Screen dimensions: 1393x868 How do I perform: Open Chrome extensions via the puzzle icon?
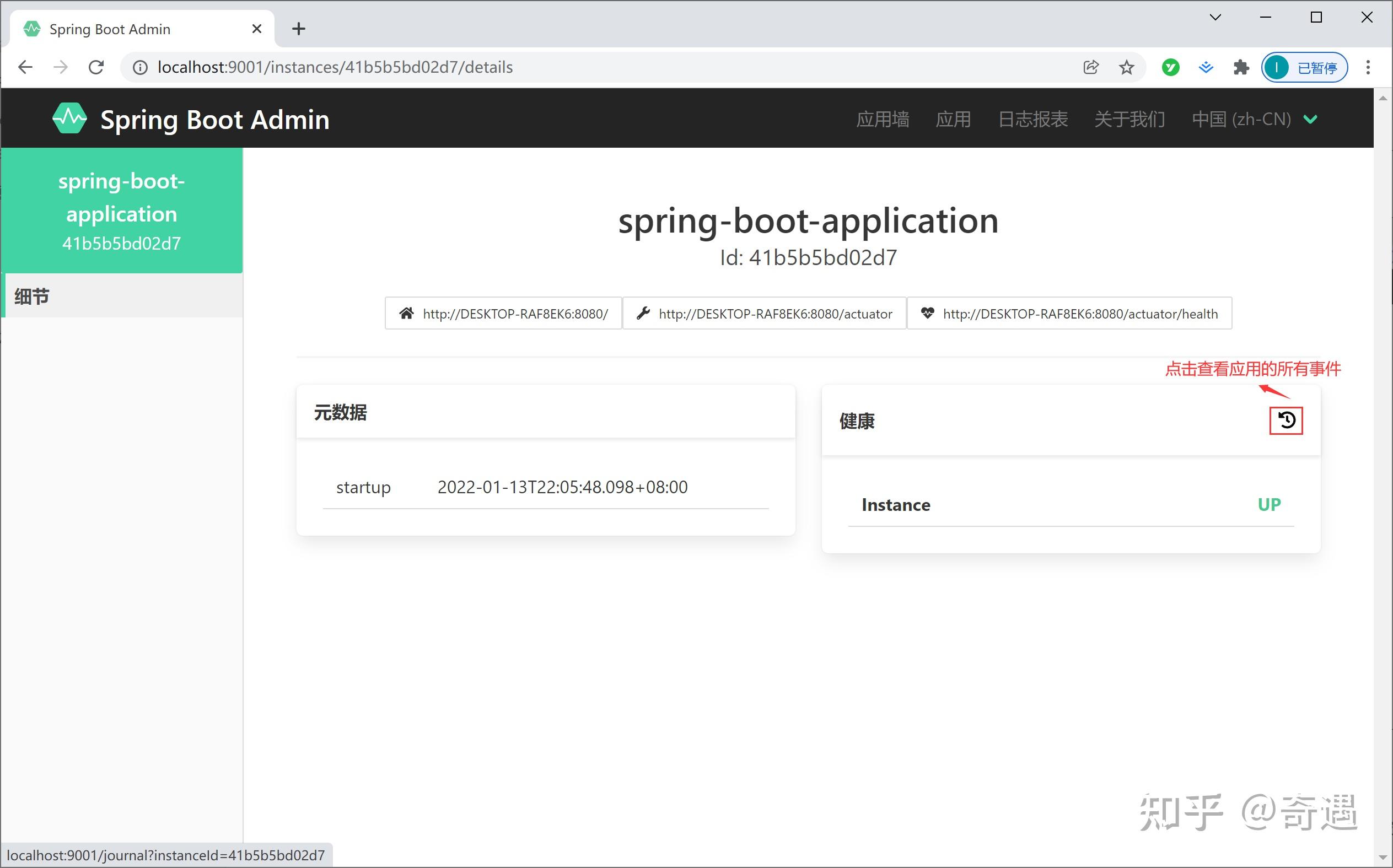coord(1241,67)
